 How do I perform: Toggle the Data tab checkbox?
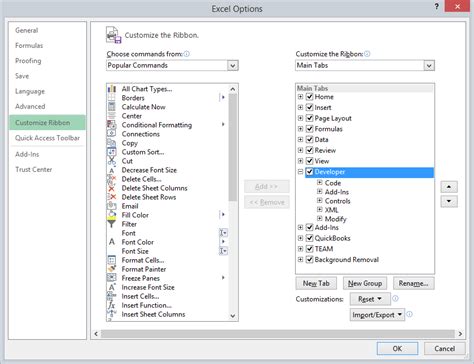(x=309, y=139)
